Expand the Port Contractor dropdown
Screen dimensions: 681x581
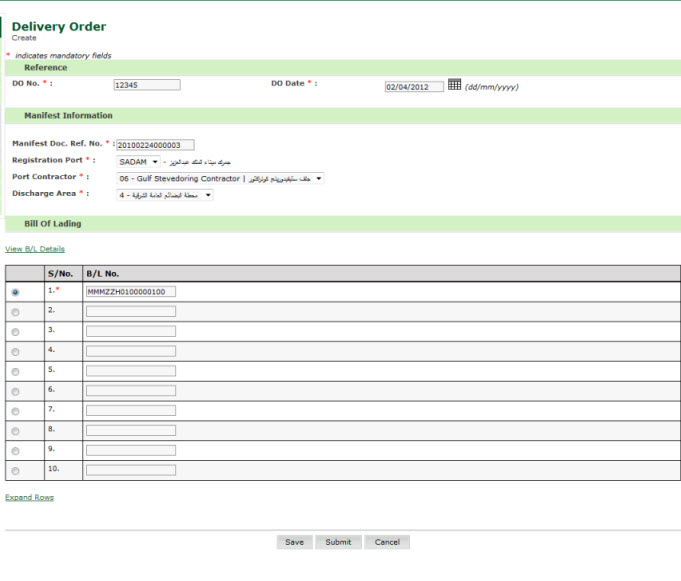click(220, 178)
